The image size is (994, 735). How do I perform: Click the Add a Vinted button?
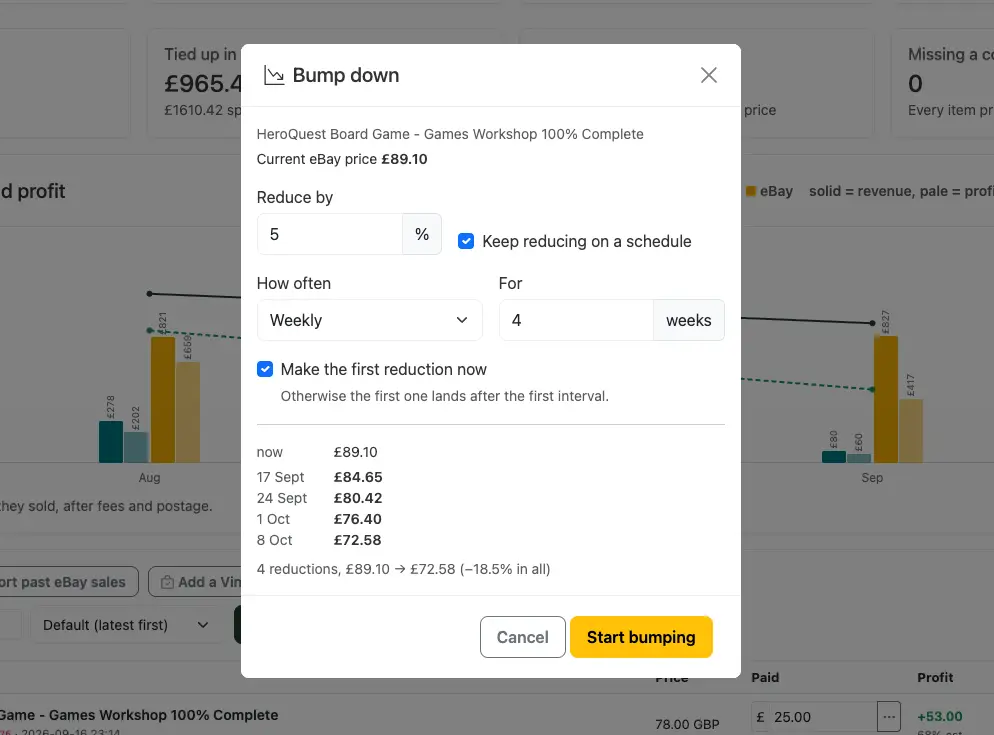[195, 582]
